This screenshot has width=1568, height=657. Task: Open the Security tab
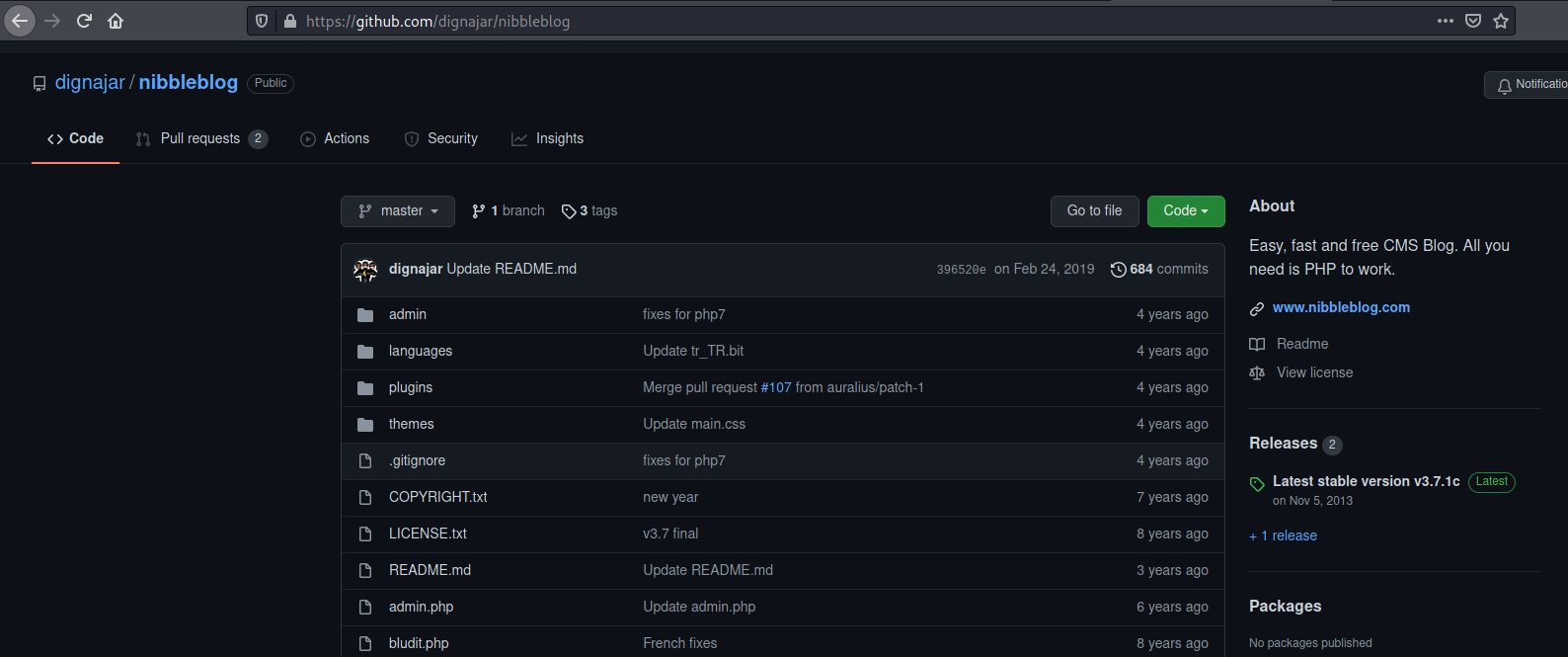(x=441, y=139)
